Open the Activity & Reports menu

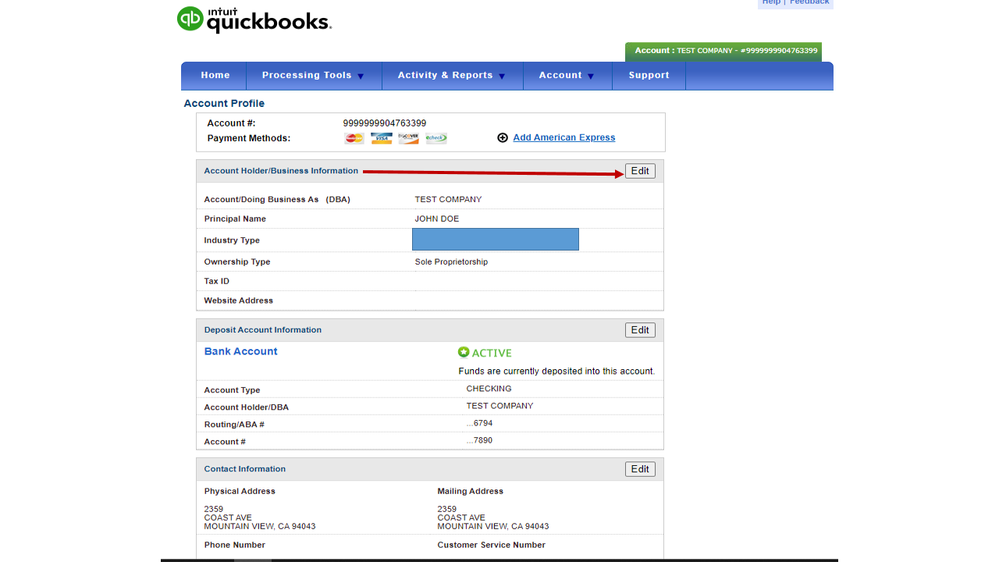452,75
